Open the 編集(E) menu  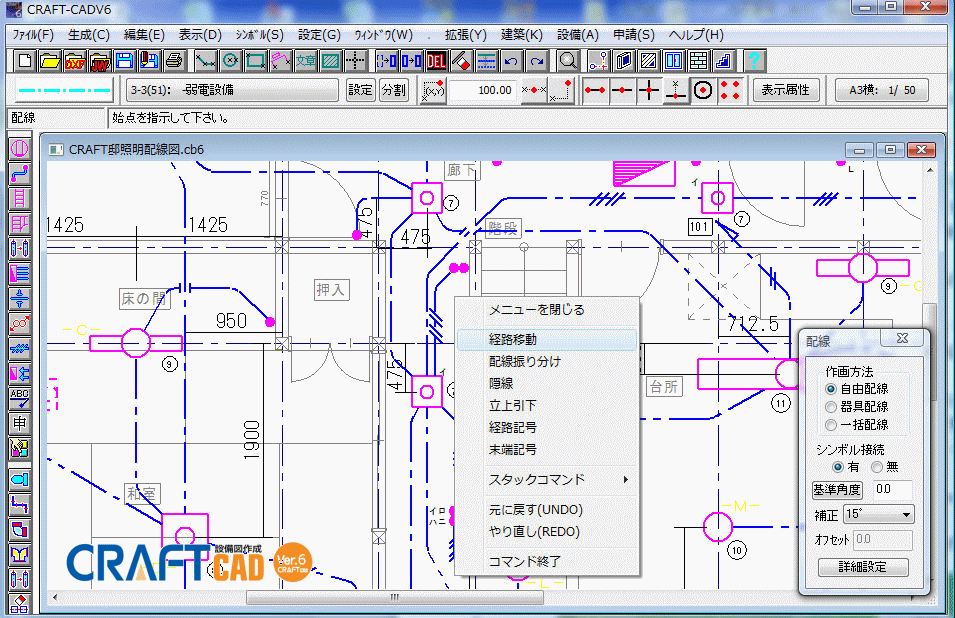point(144,35)
